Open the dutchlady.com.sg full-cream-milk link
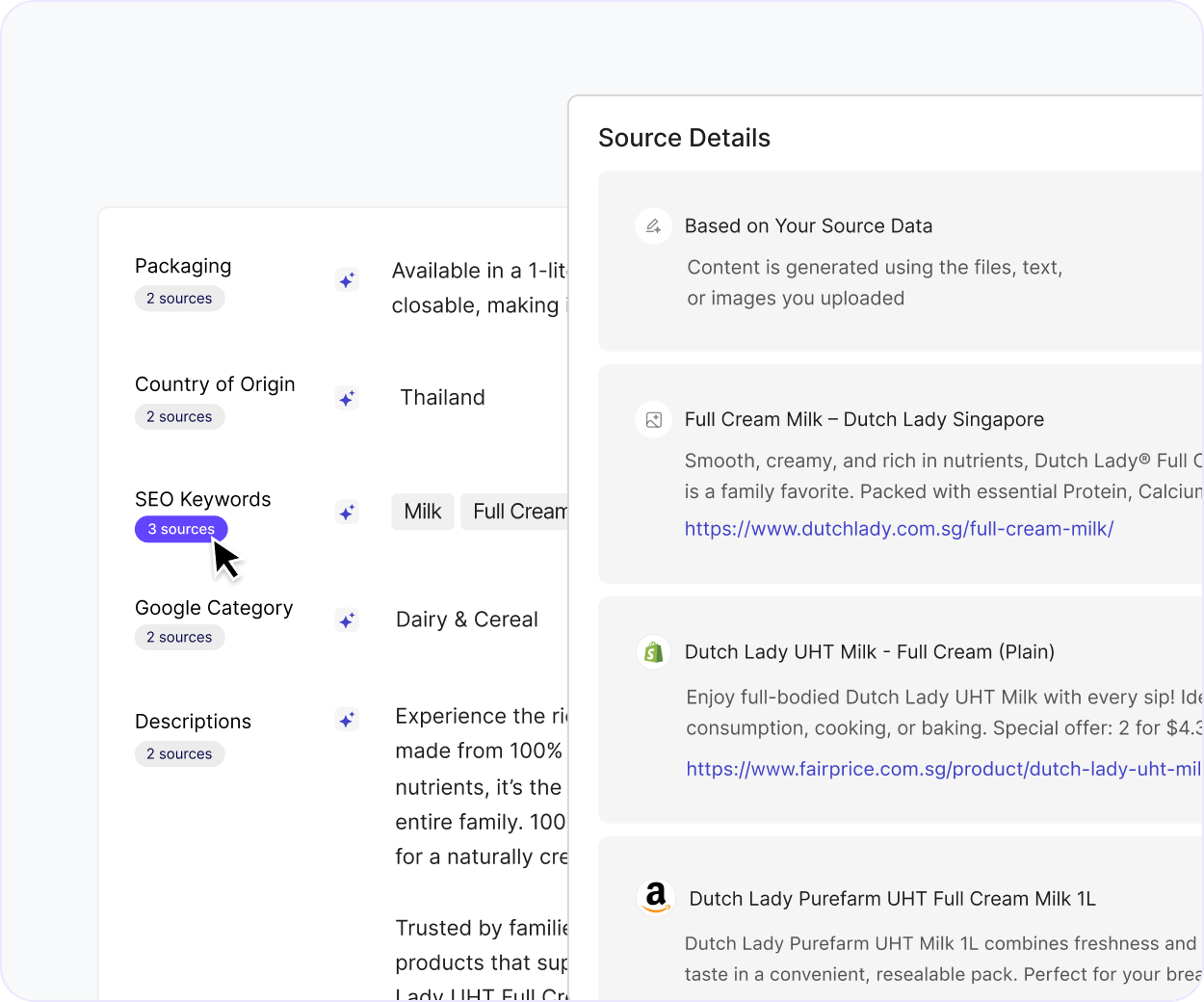1204x1002 pixels. 899,529
